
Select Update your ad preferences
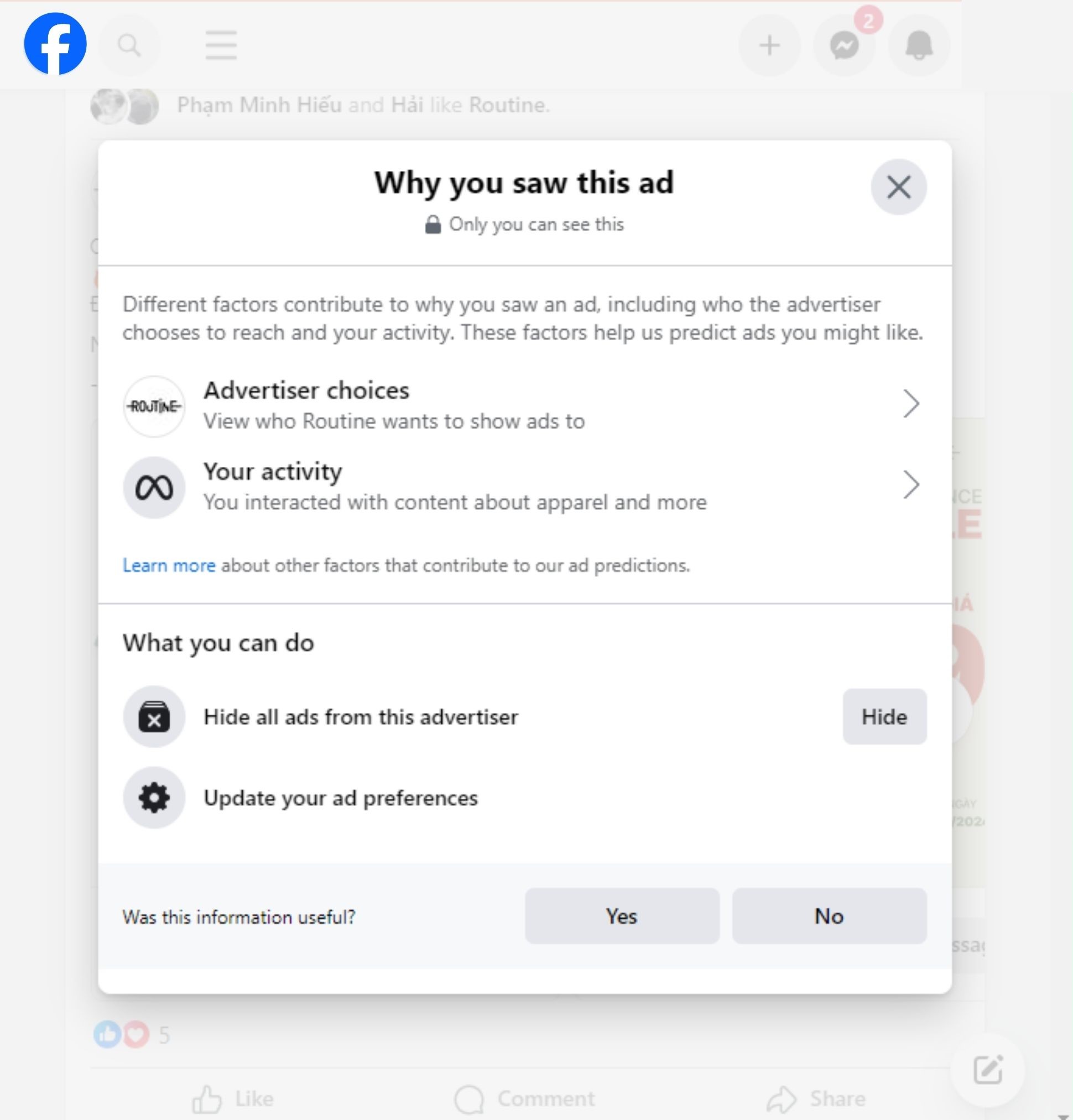(x=341, y=798)
